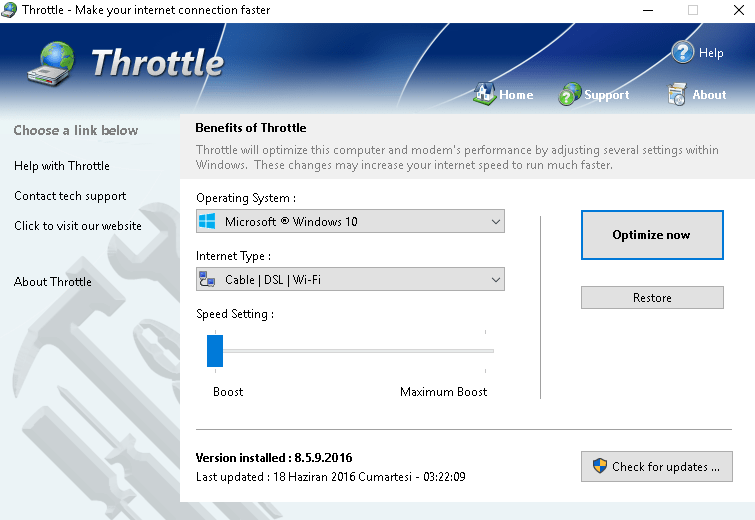Open the Help with Throttle link
This screenshot has width=755, height=520.
click(x=62, y=166)
